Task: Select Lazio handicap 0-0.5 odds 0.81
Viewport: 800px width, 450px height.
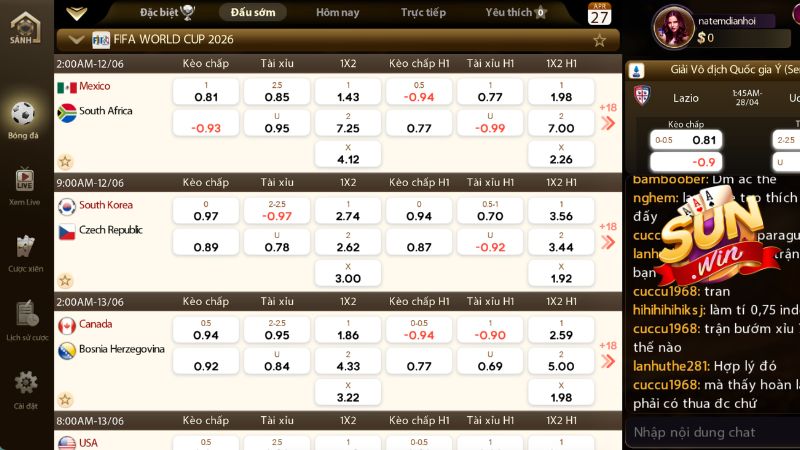Action: point(686,140)
